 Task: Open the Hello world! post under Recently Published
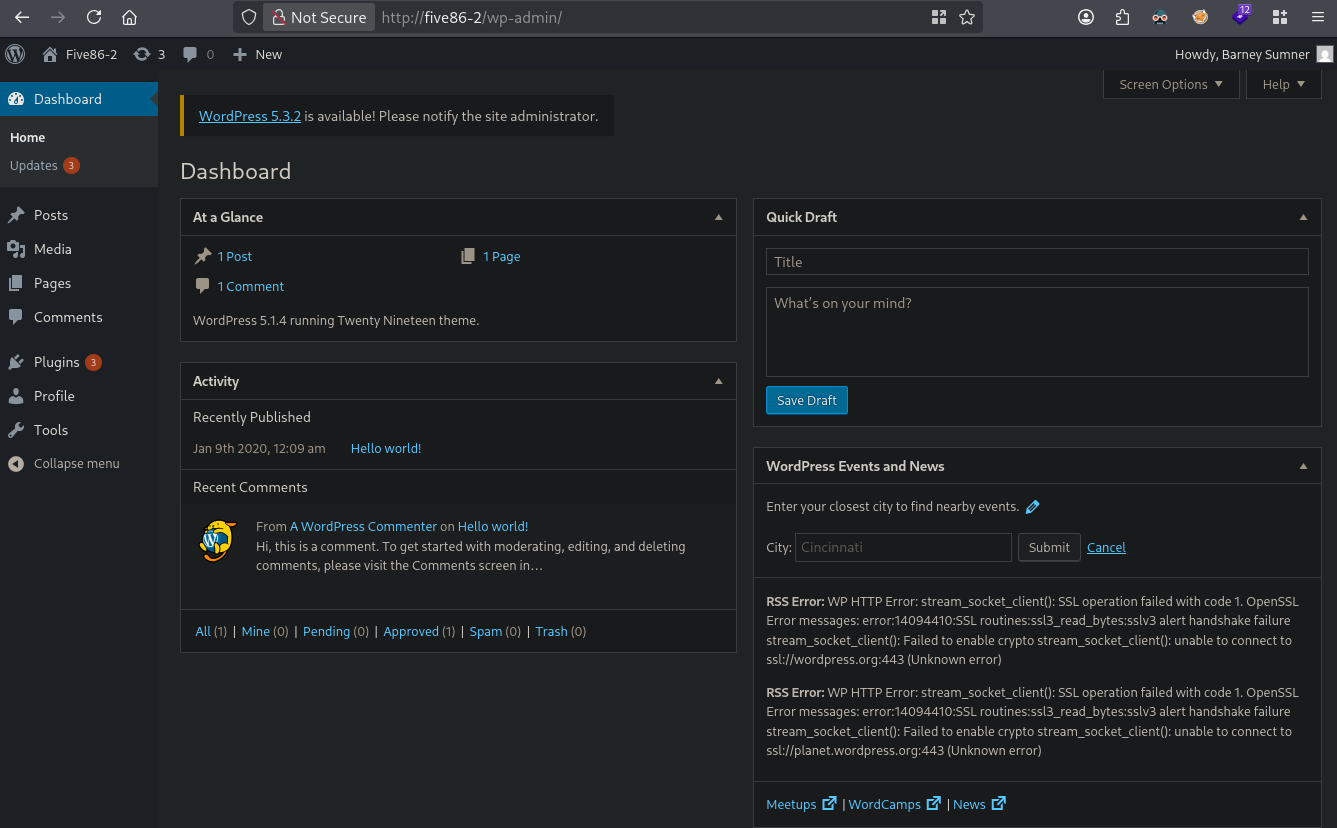click(386, 448)
